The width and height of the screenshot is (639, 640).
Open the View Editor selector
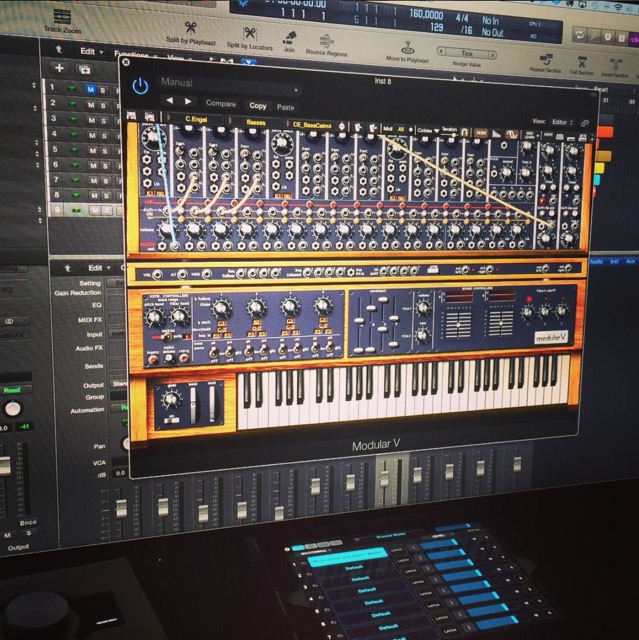562,122
